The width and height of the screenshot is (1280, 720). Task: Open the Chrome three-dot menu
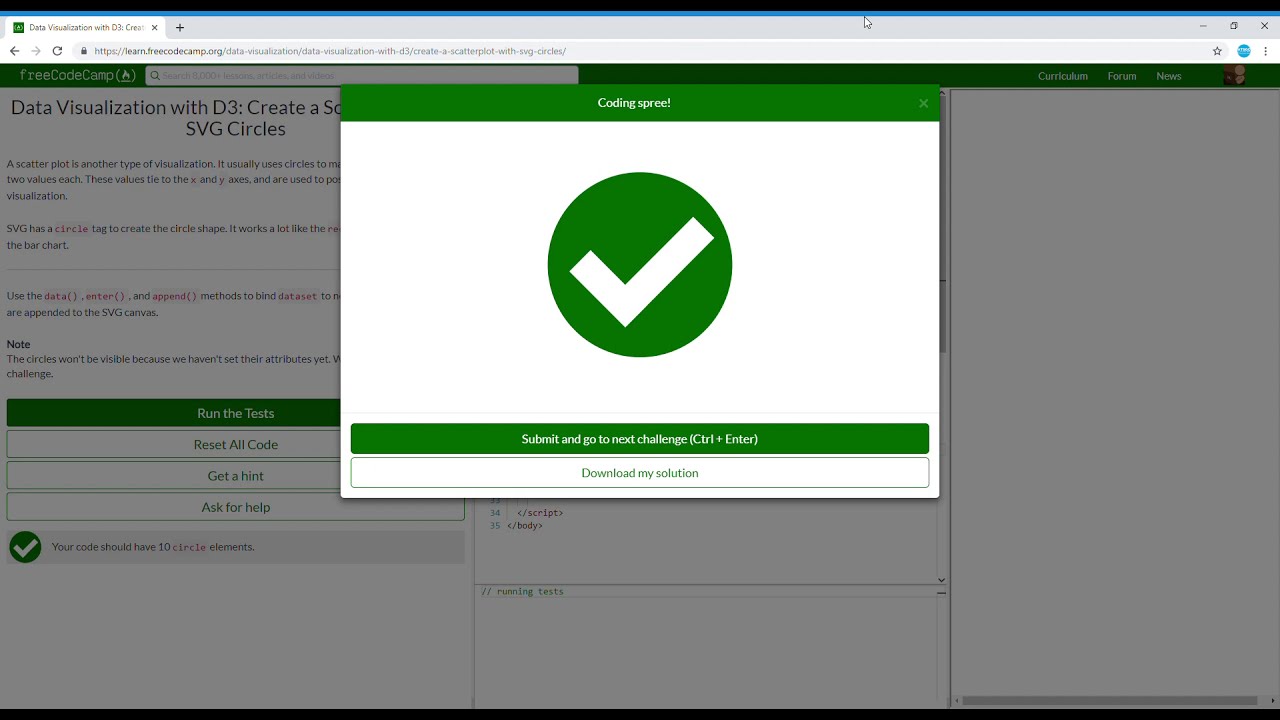[1266, 51]
